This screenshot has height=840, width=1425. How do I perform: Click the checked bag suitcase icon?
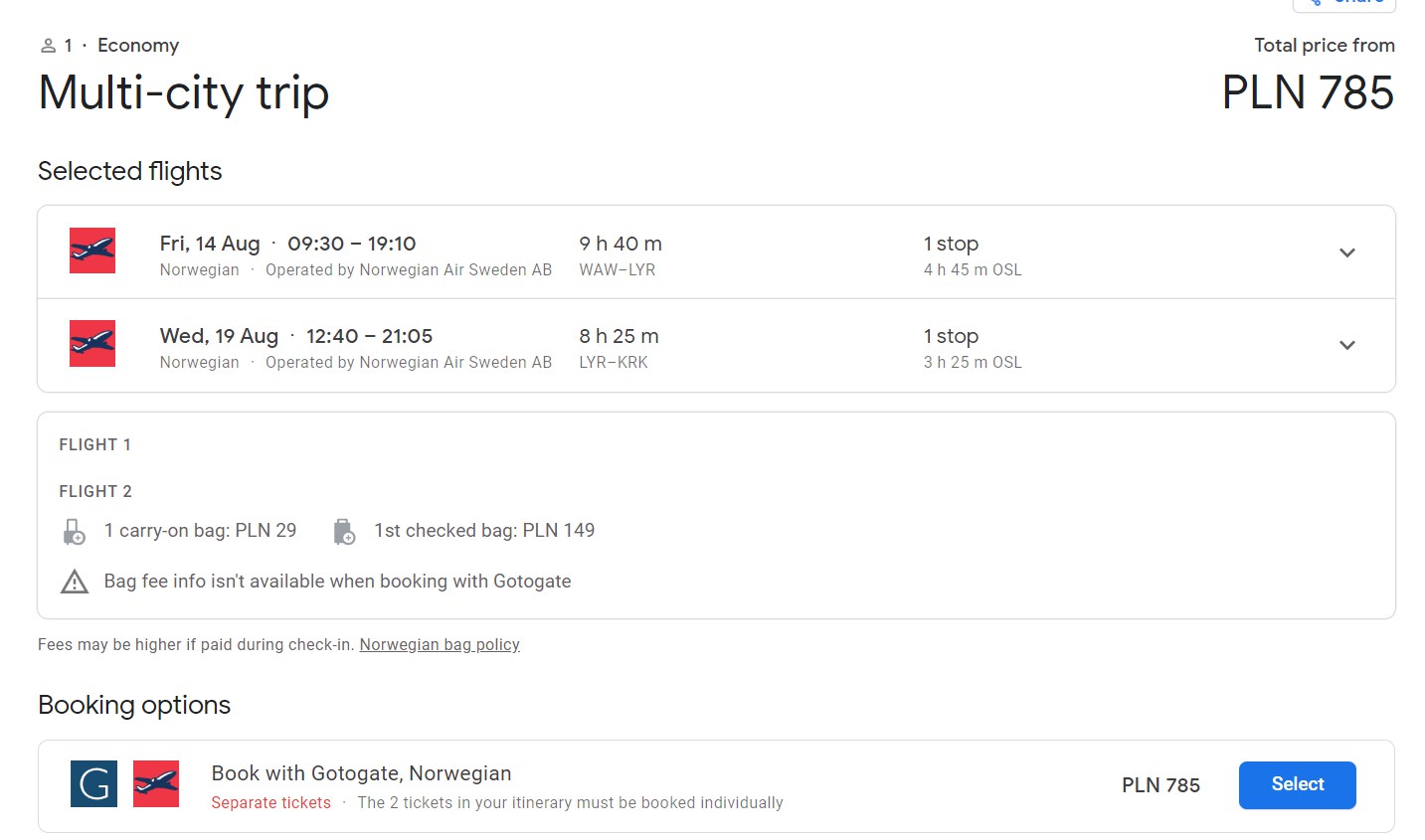pyautogui.click(x=344, y=532)
